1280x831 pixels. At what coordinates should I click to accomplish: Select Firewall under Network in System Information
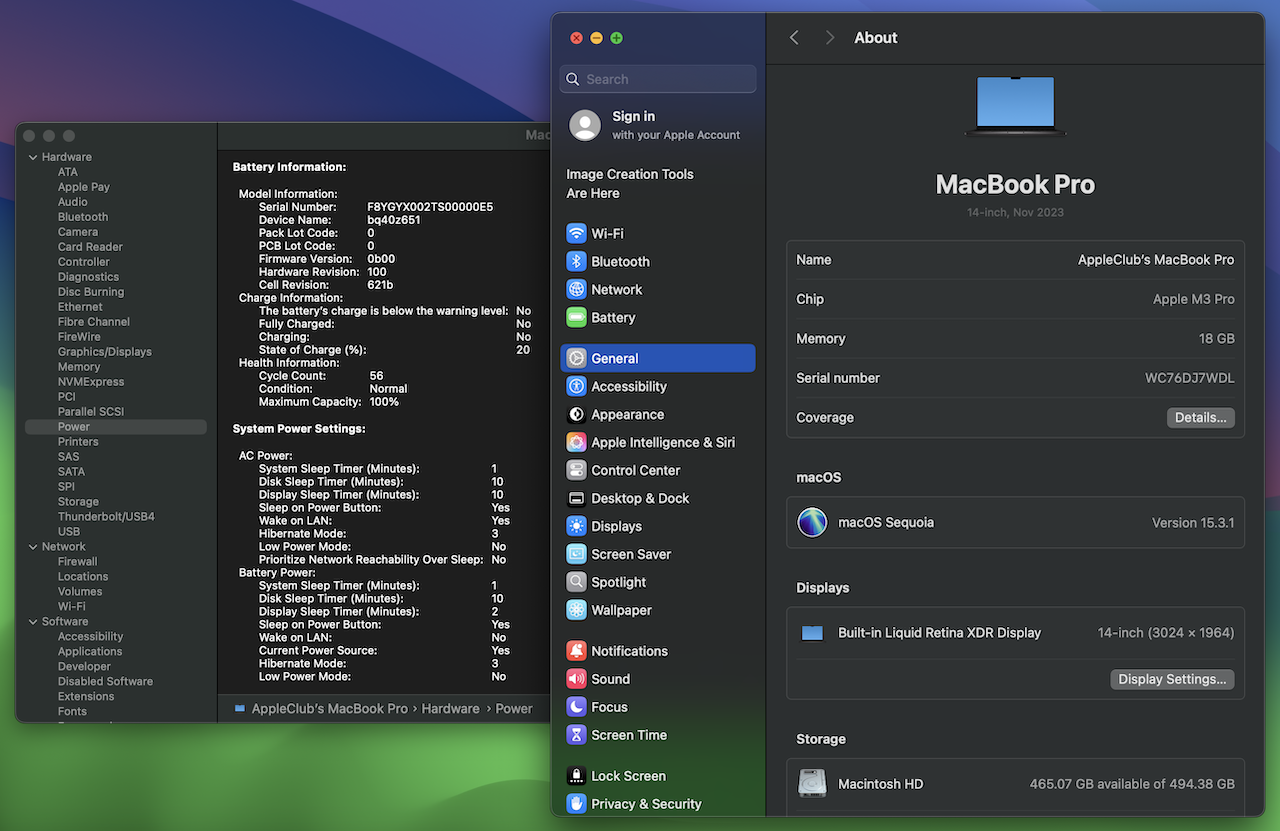77,562
